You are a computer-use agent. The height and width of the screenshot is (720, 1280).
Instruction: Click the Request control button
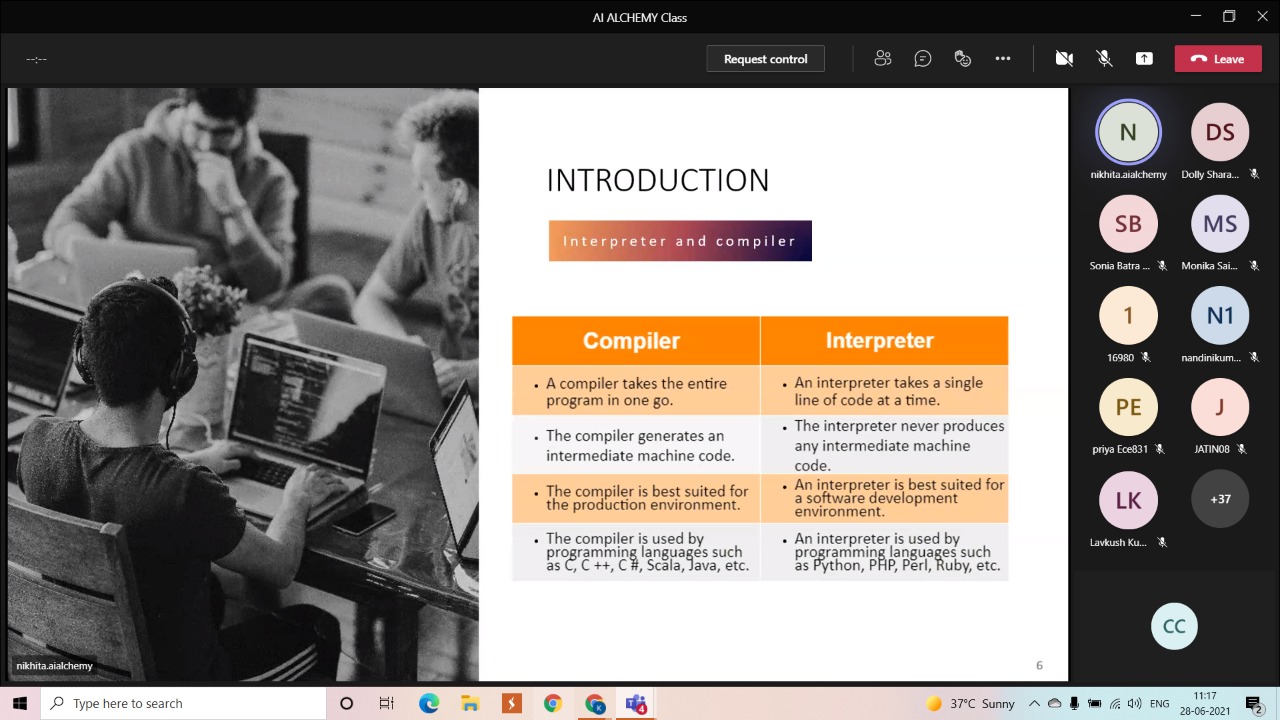tap(765, 59)
